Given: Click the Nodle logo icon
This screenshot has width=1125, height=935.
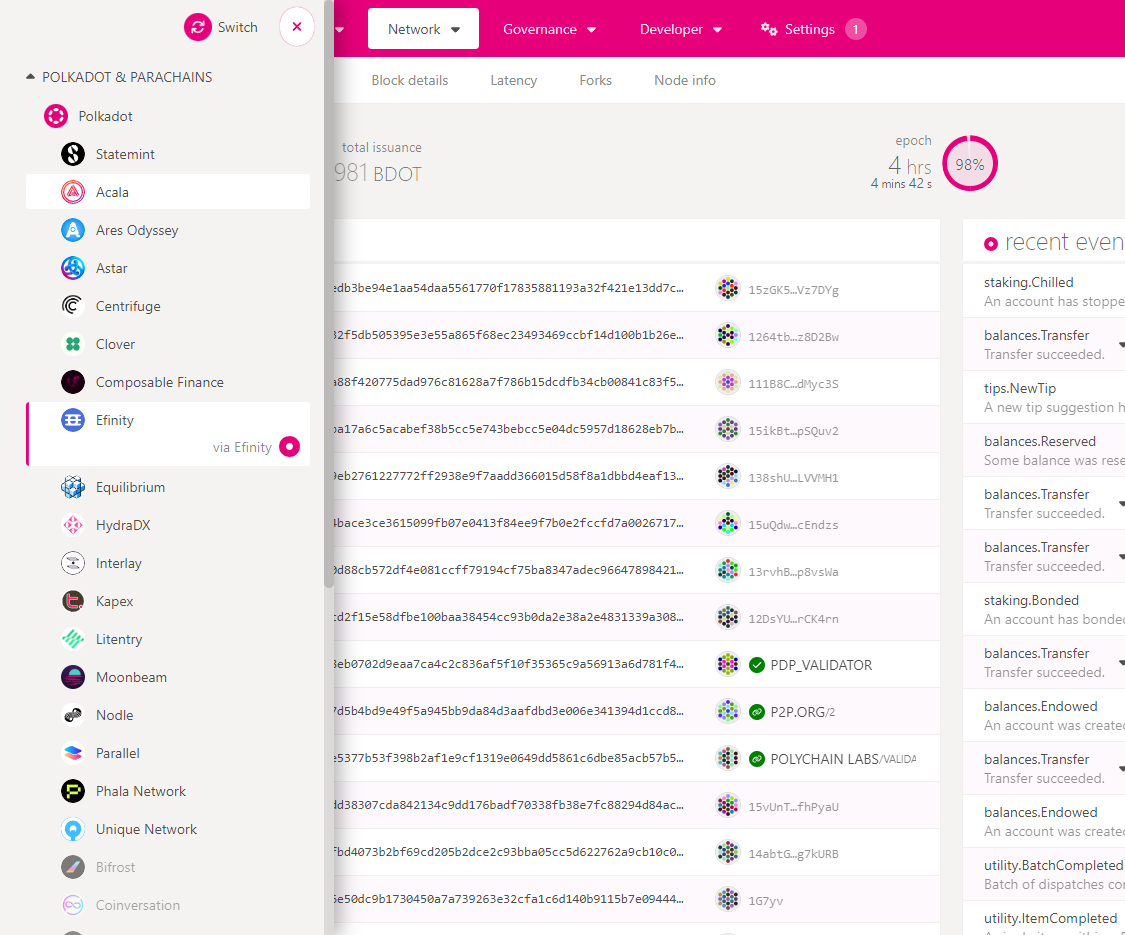Looking at the screenshot, I should 72,715.
